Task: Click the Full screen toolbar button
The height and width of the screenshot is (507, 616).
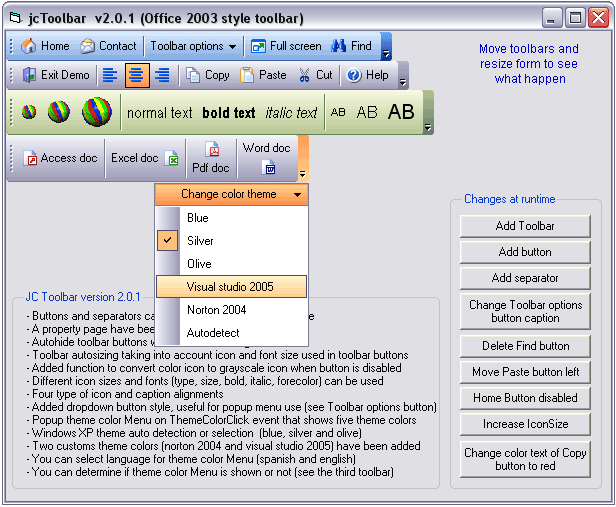Action: [x=285, y=46]
